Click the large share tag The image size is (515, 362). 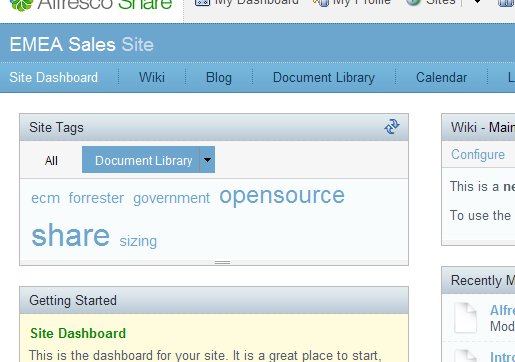(71, 235)
